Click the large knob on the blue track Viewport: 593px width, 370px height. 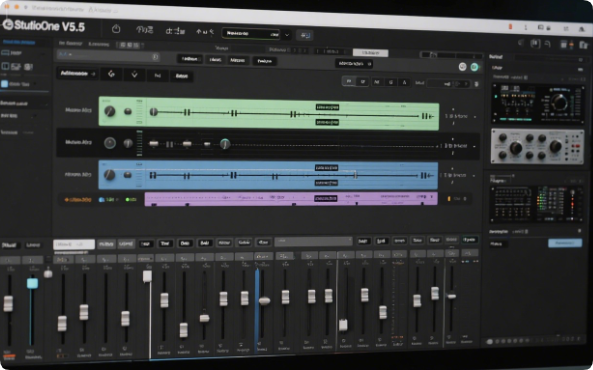click(x=109, y=175)
